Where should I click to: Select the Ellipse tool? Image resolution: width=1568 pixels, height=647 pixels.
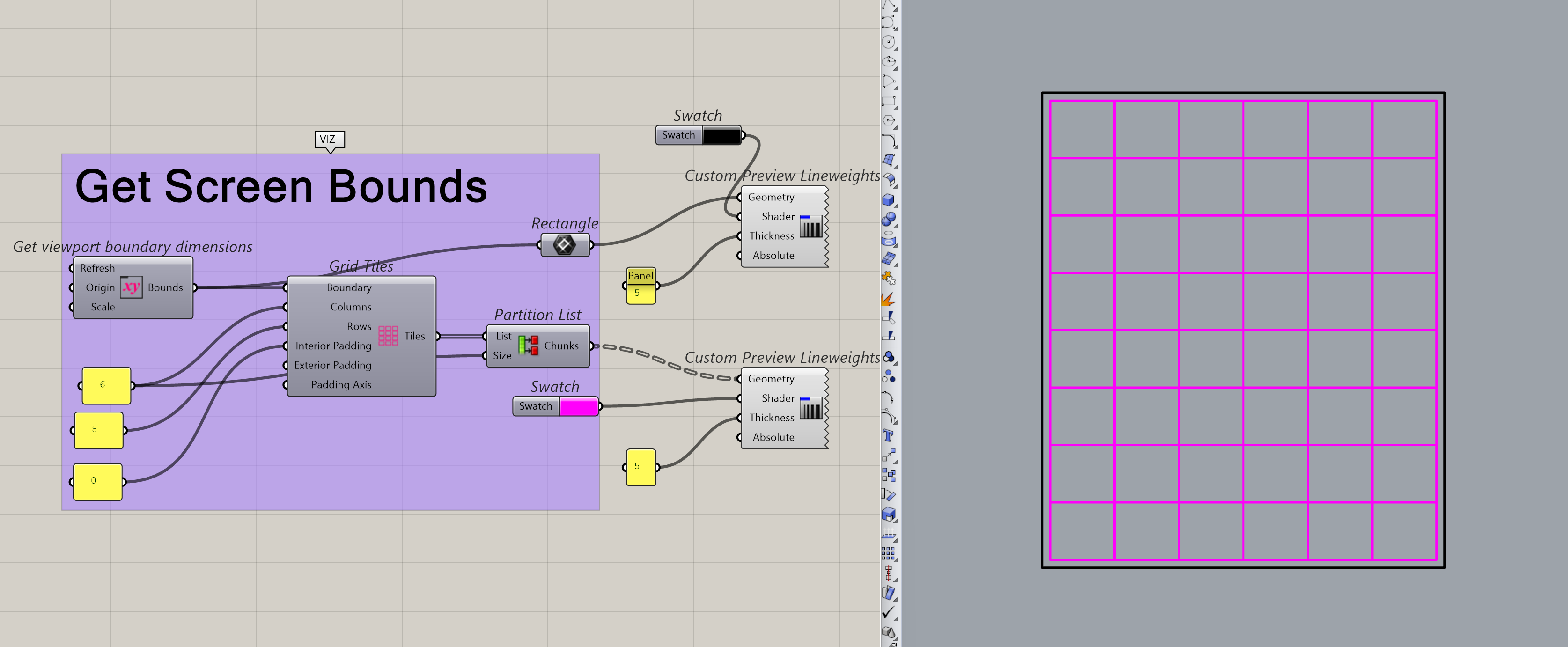coord(888,61)
